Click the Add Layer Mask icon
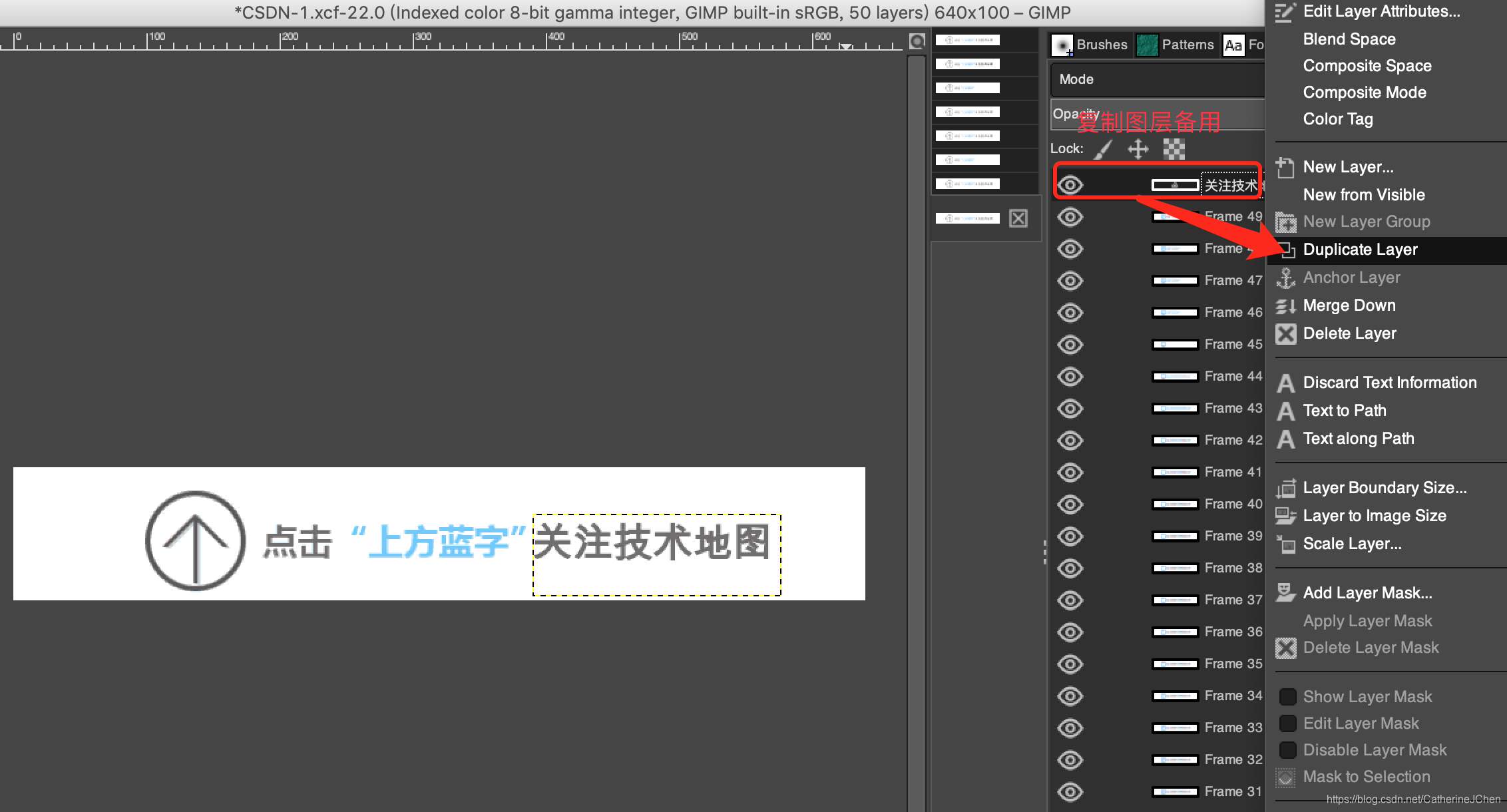Screen dimensions: 1507x812 coord(1286,592)
